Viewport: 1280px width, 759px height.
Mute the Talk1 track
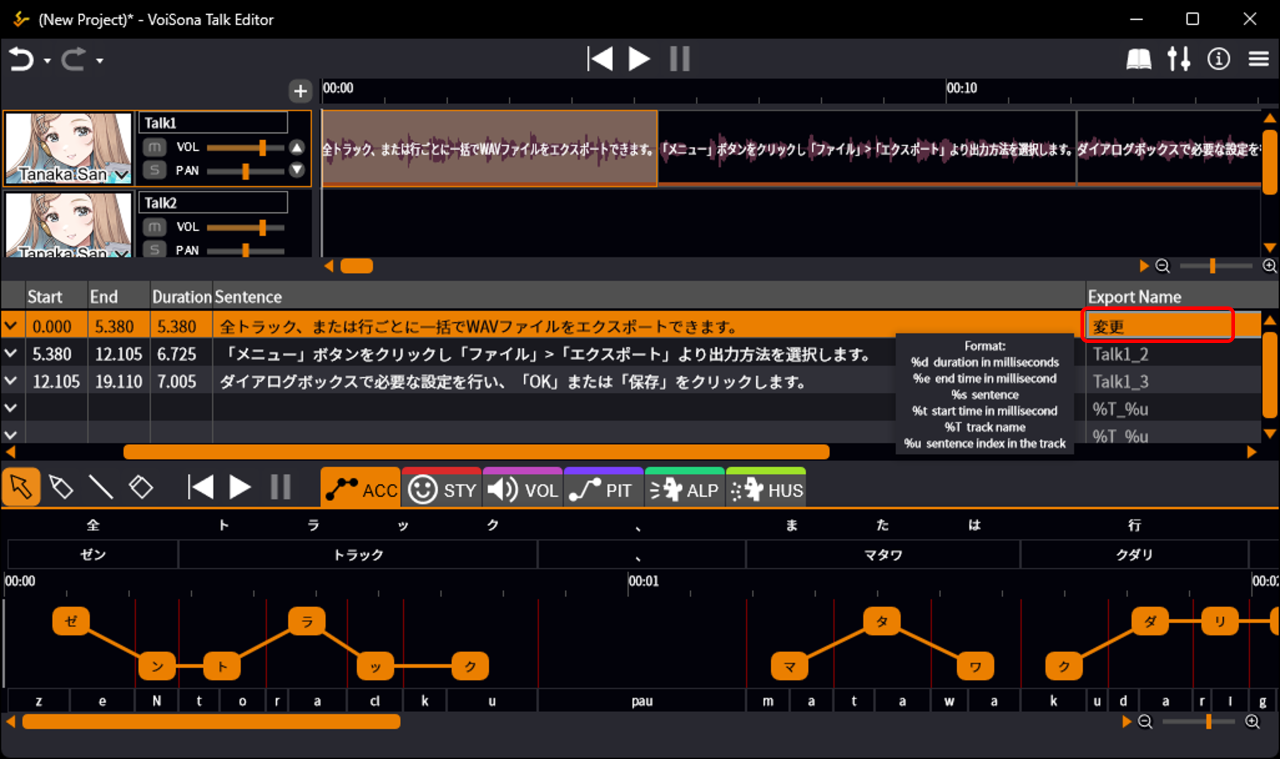pos(154,147)
